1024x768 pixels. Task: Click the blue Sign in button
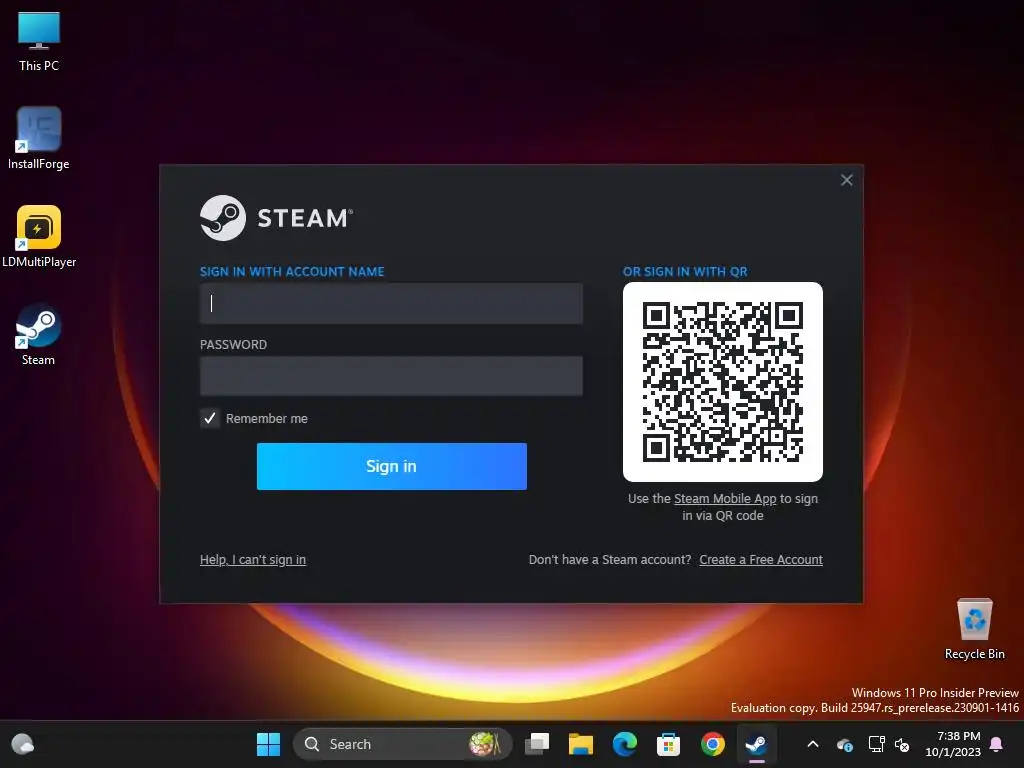[x=391, y=466]
